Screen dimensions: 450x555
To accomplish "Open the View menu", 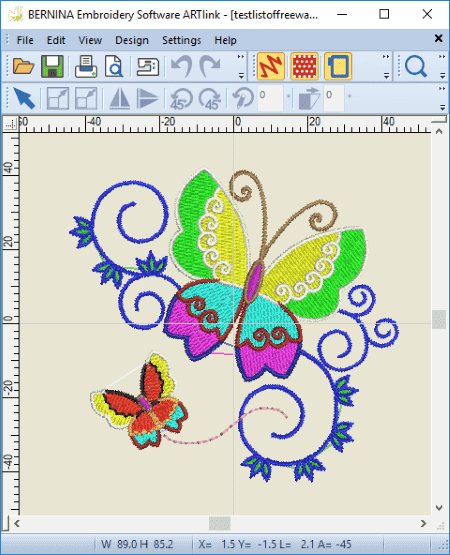I will [x=90, y=40].
